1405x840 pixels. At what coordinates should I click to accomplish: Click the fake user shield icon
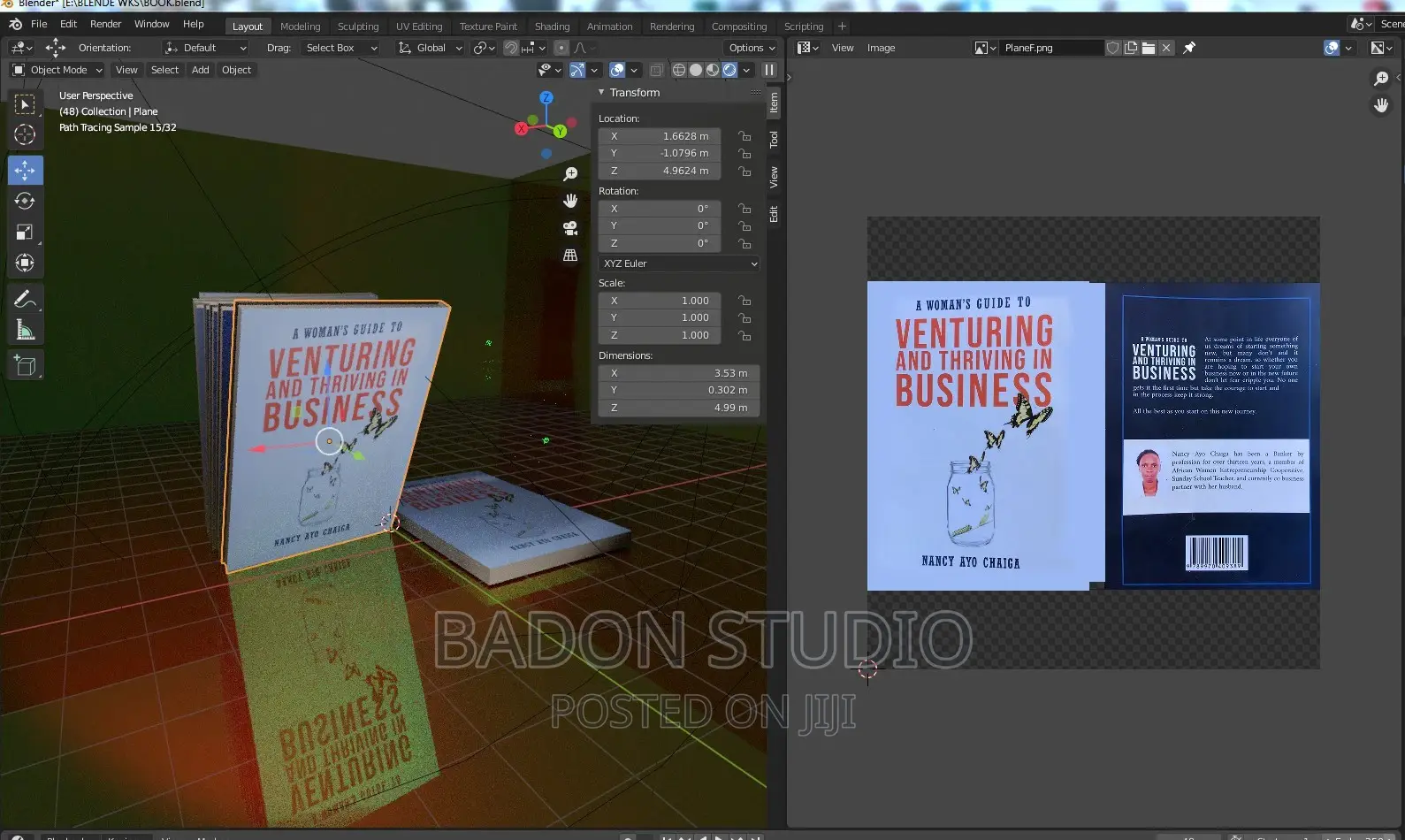tap(1113, 48)
